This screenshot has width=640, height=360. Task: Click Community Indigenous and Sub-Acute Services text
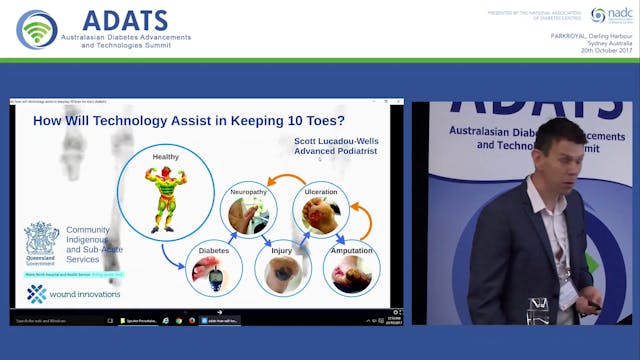94,244
